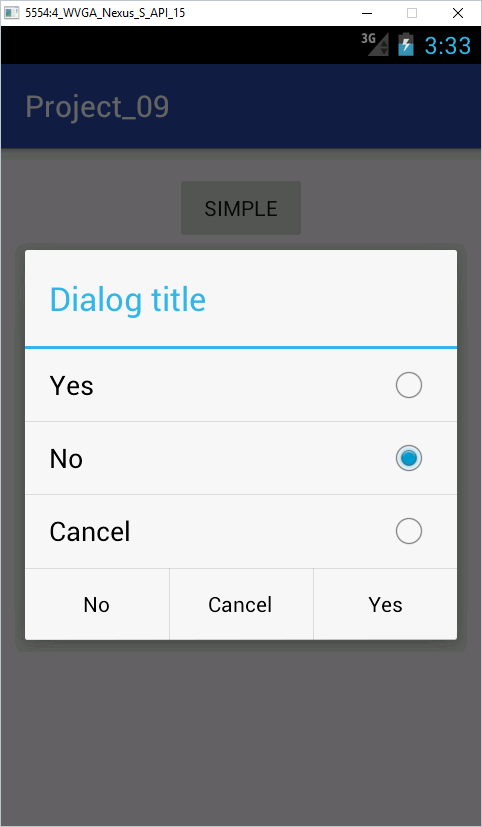The width and height of the screenshot is (482, 827).
Task: Tap the No list item label
Action: tap(66, 459)
